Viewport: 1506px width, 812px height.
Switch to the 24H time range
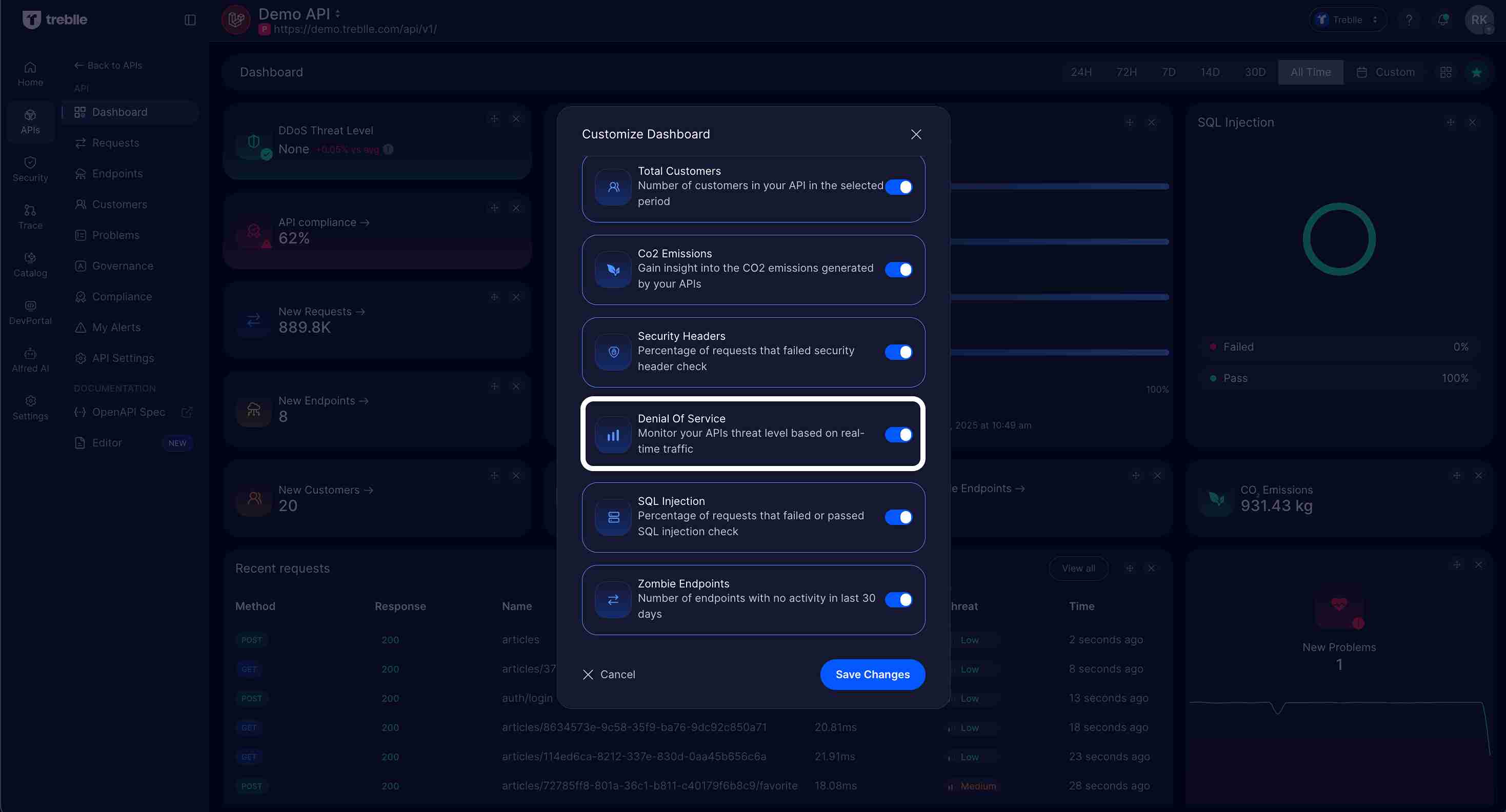click(1081, 72)
